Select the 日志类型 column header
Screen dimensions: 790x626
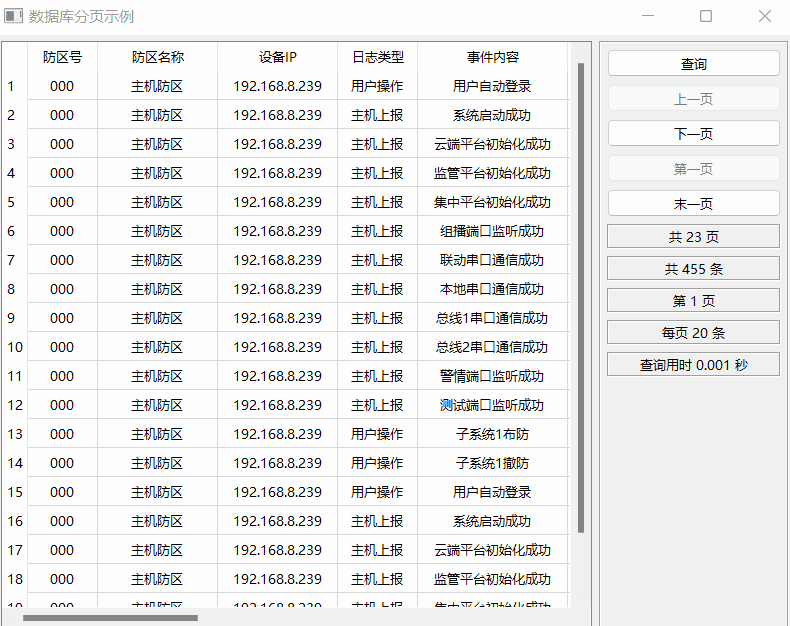(x=377, y=57)
